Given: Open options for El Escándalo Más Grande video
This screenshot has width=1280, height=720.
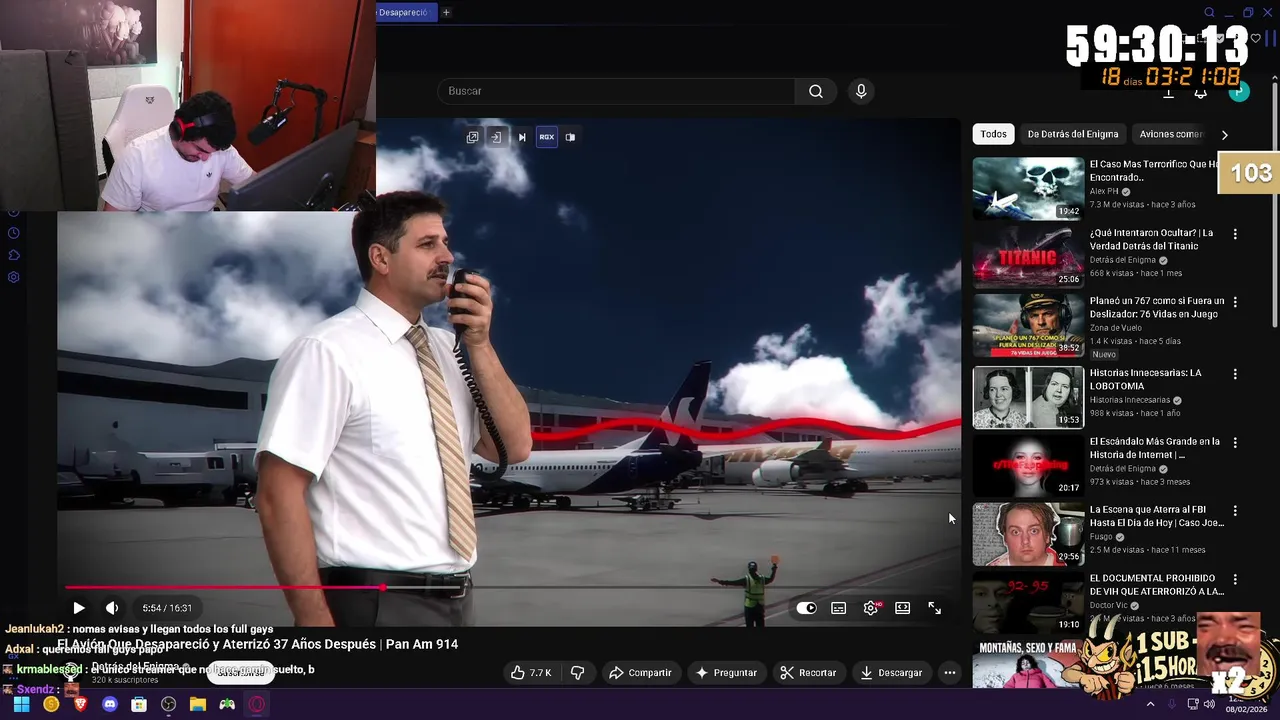Looking at the screenshot, I should pos(1235,442).
